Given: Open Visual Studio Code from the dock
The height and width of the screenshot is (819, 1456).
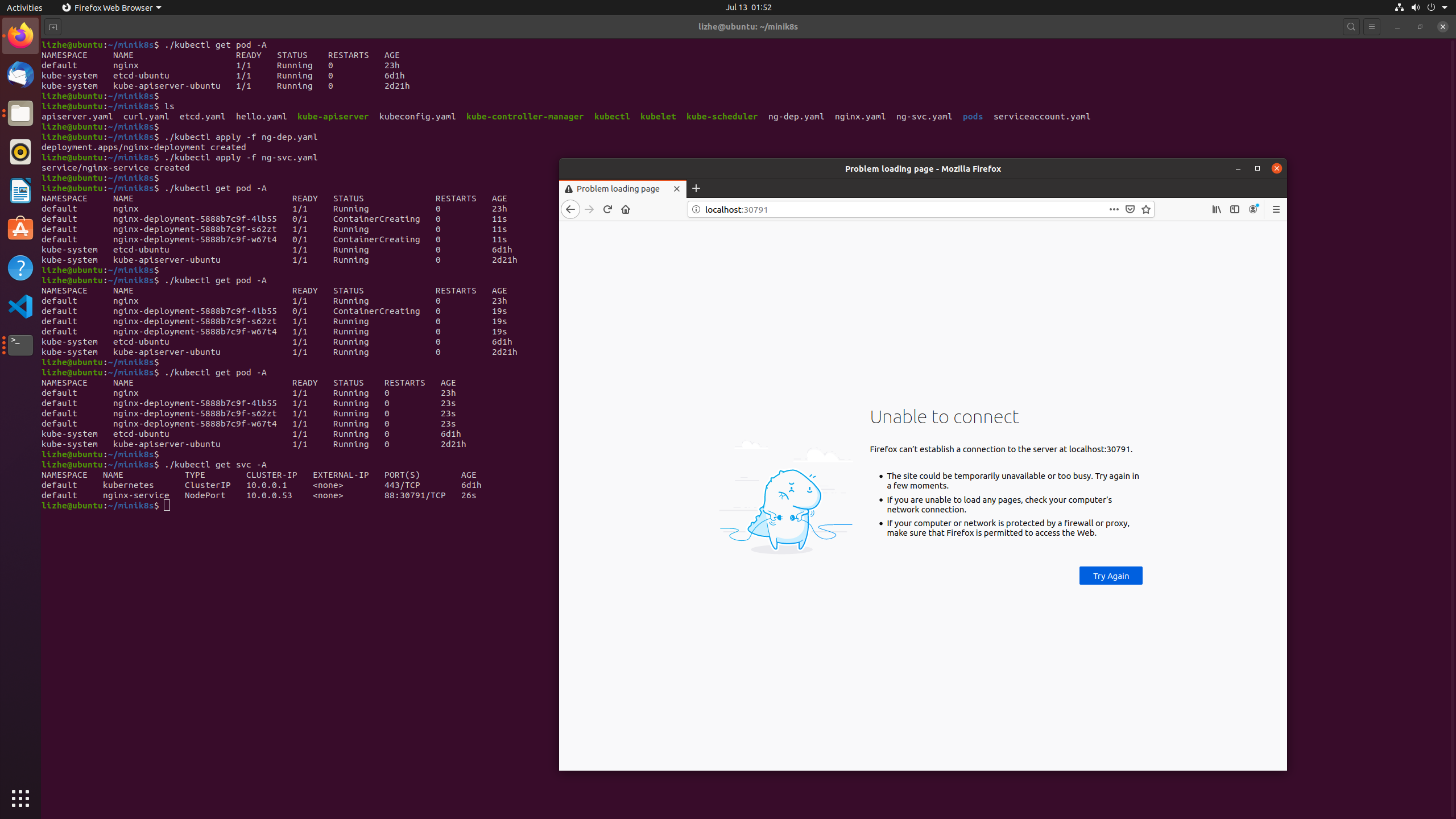Looking at the screenshot, I should 20,307.
